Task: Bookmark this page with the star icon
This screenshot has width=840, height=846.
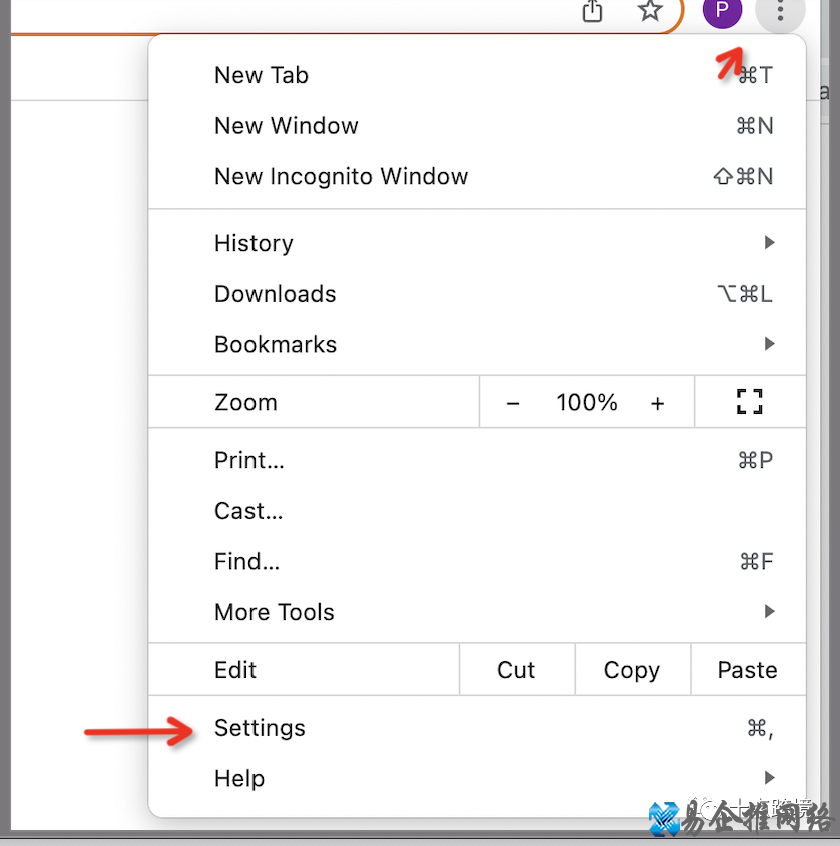Action: [x=651, y=11]
